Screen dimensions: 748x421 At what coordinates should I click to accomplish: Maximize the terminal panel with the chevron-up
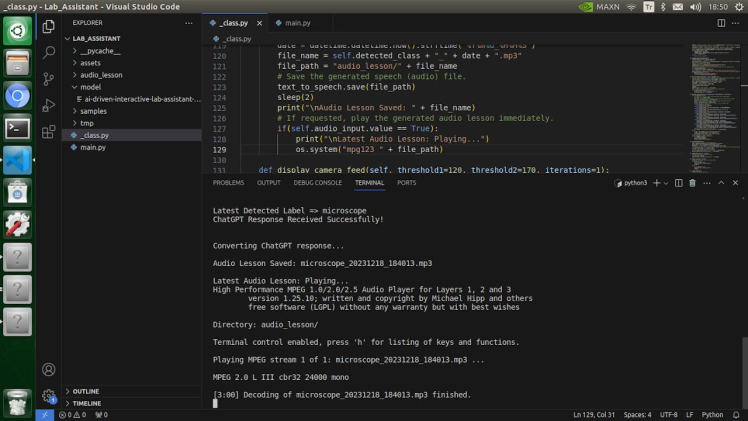(x=722, y=183)
